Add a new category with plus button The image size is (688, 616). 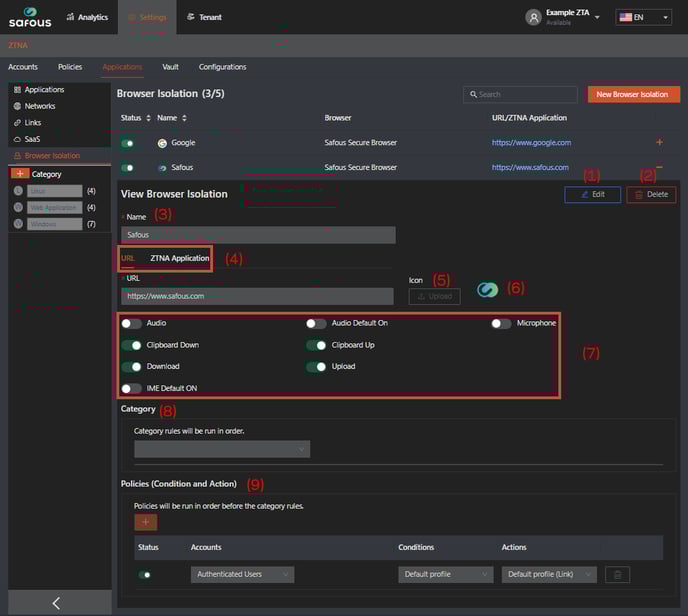20,174
